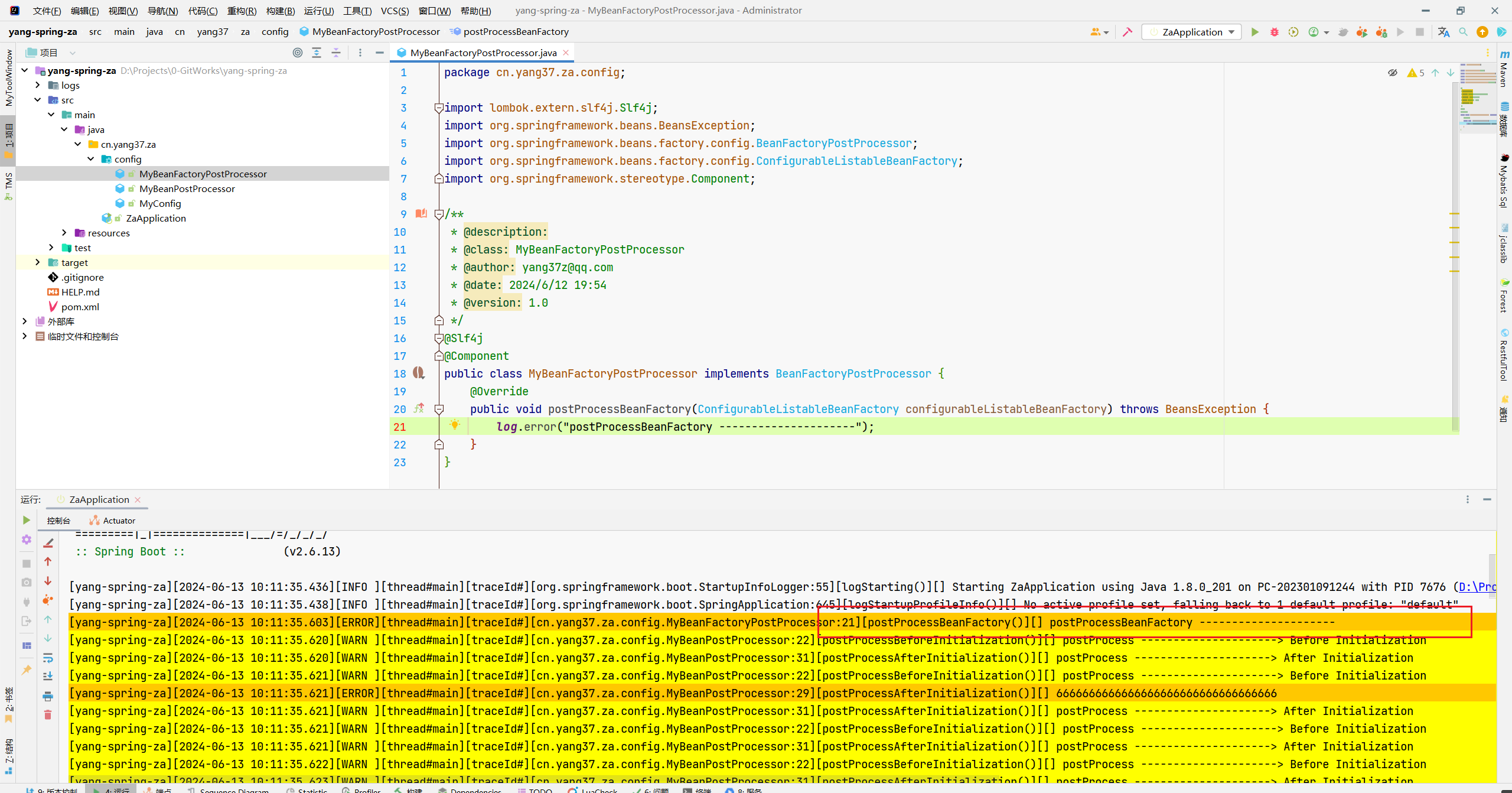
Task: Expand the resources folder
Action: [64, 233]
